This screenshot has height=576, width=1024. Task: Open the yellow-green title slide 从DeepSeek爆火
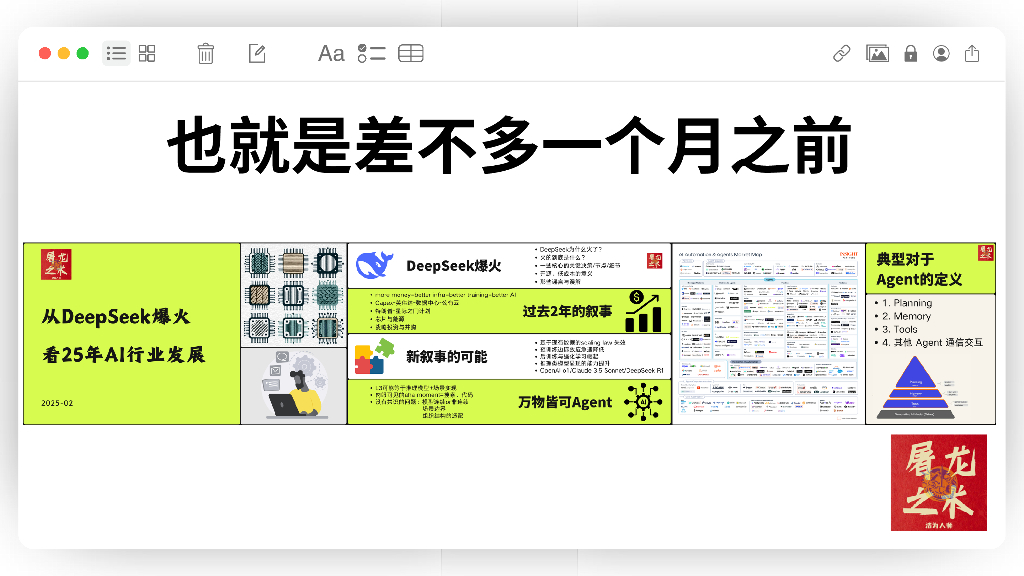point(132,334)
